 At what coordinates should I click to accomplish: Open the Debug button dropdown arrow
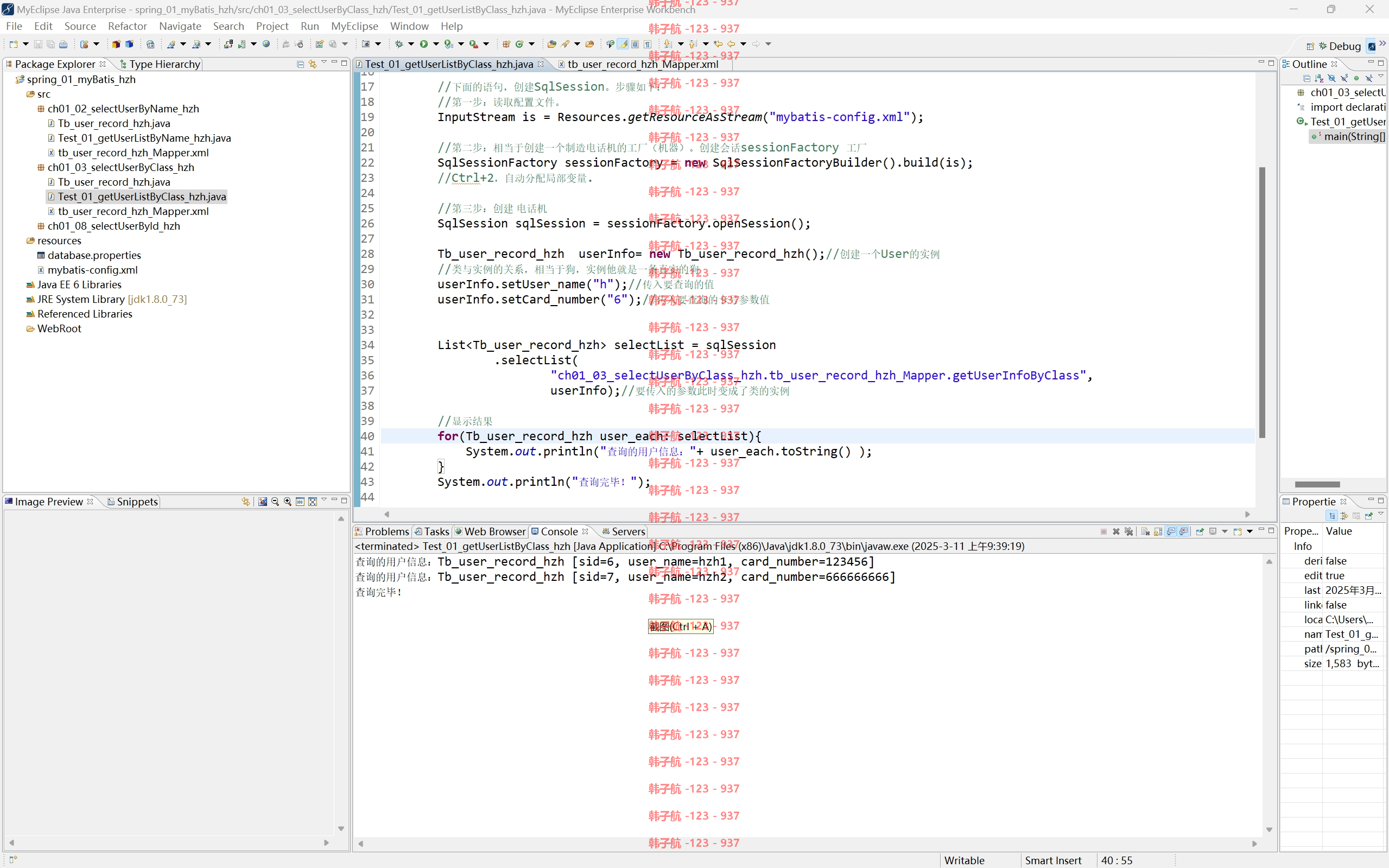[x=411, y=44]
